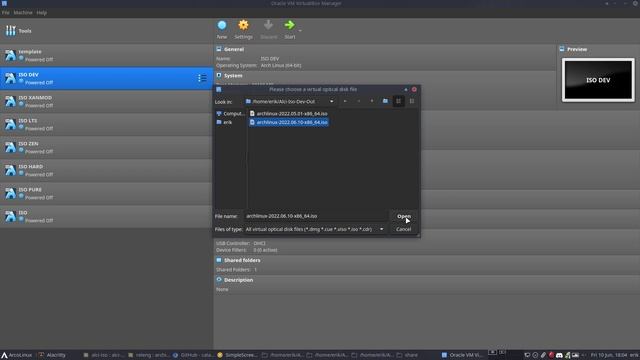The width and height of the screenshot is (640, 360).
Task: Switch file dialog to list view
Action: 398,101
